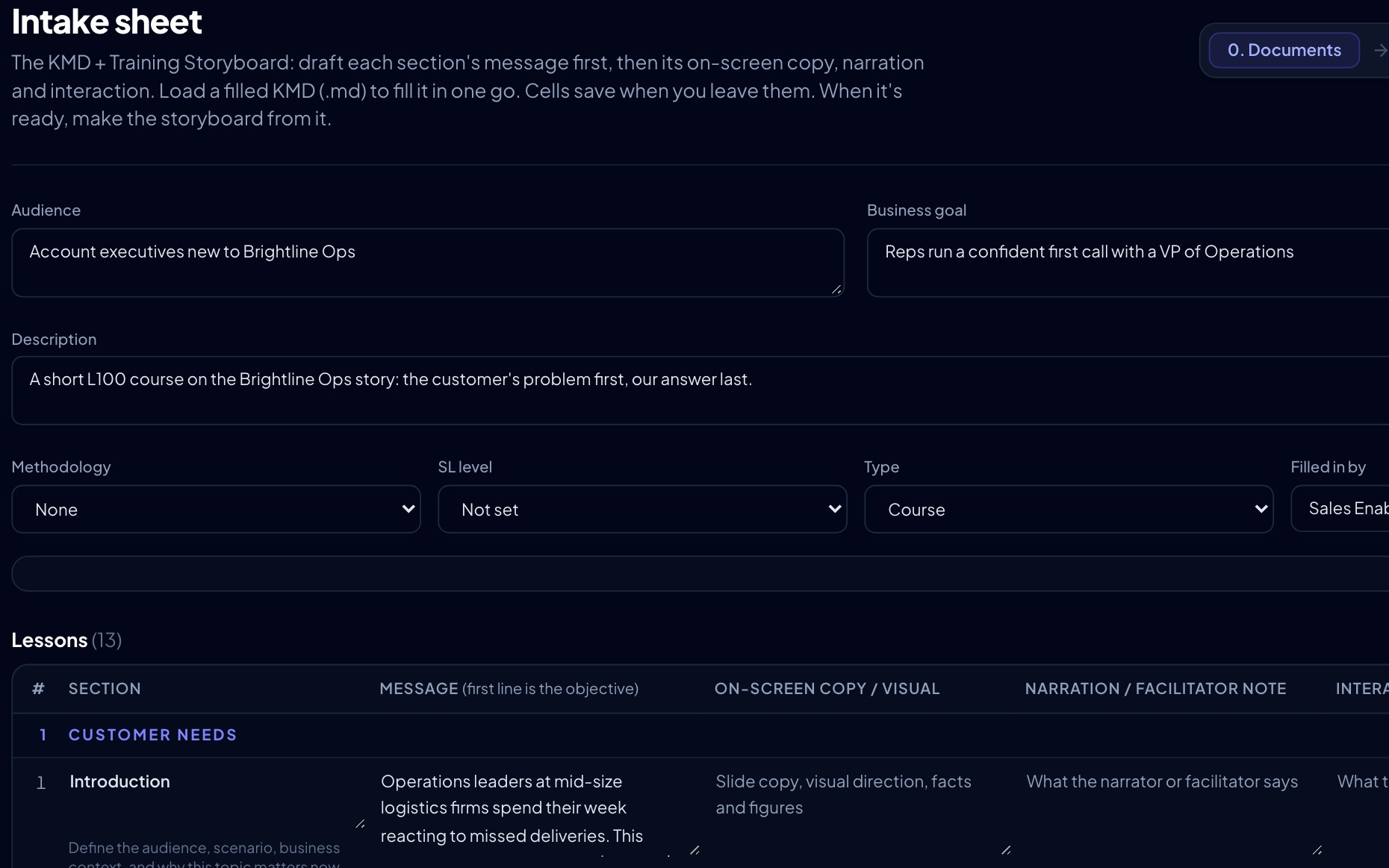Grab the Audience field resize handle
1389x868 pixels.
pyautogui.click(x=836, y=290)
